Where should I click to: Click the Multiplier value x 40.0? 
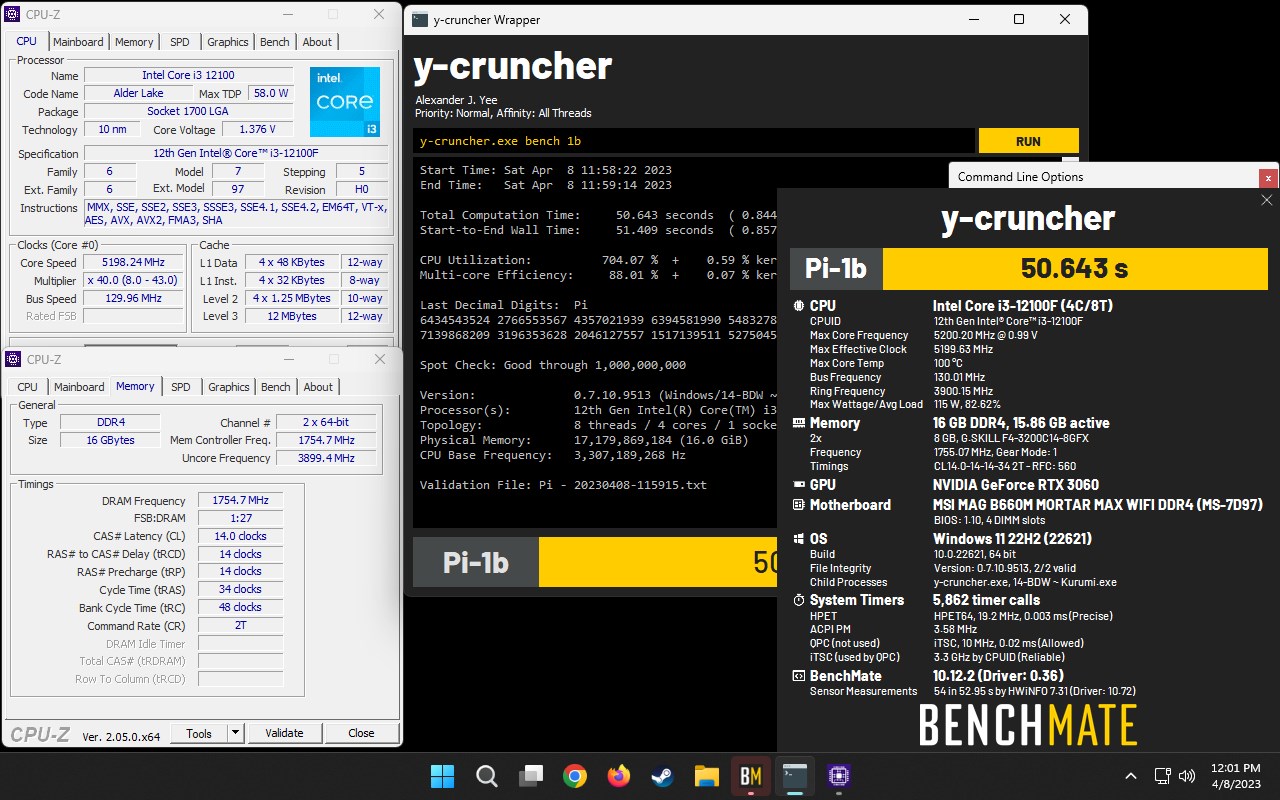133,281
